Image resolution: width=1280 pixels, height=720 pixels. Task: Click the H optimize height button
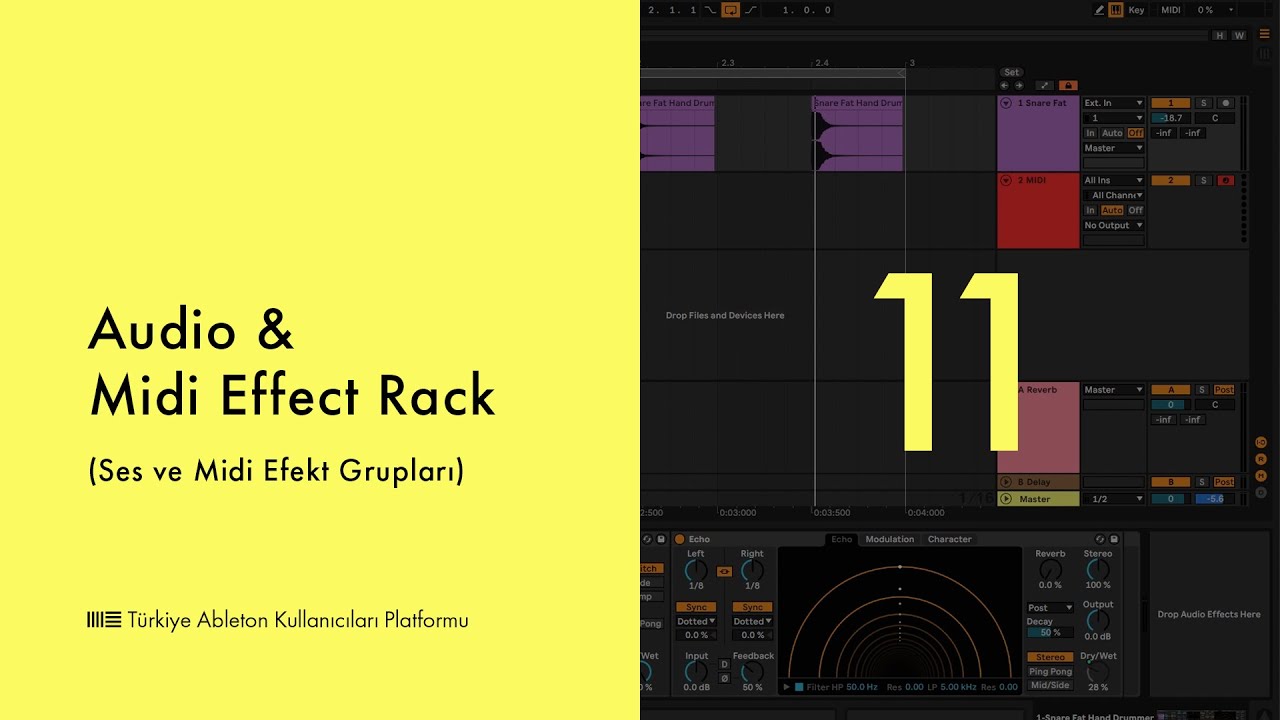coord(1219,35)
